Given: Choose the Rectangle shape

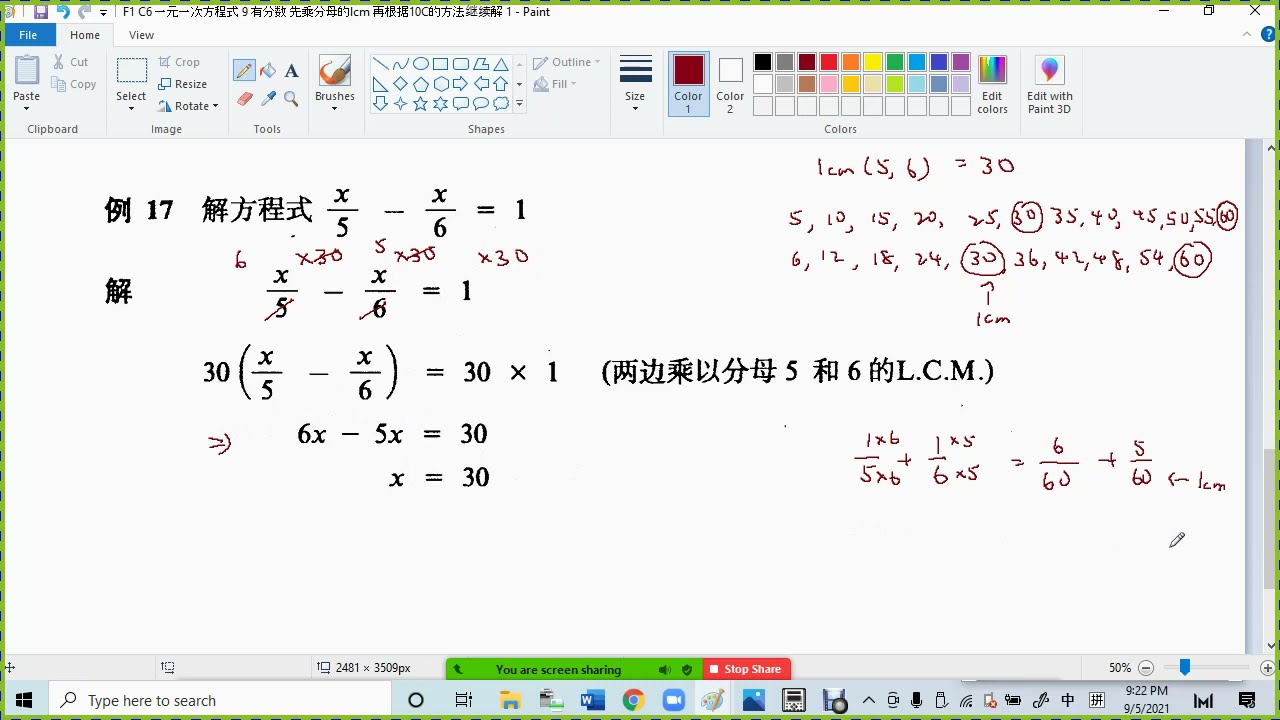Looking at the screenshot, I should [440, 63].
